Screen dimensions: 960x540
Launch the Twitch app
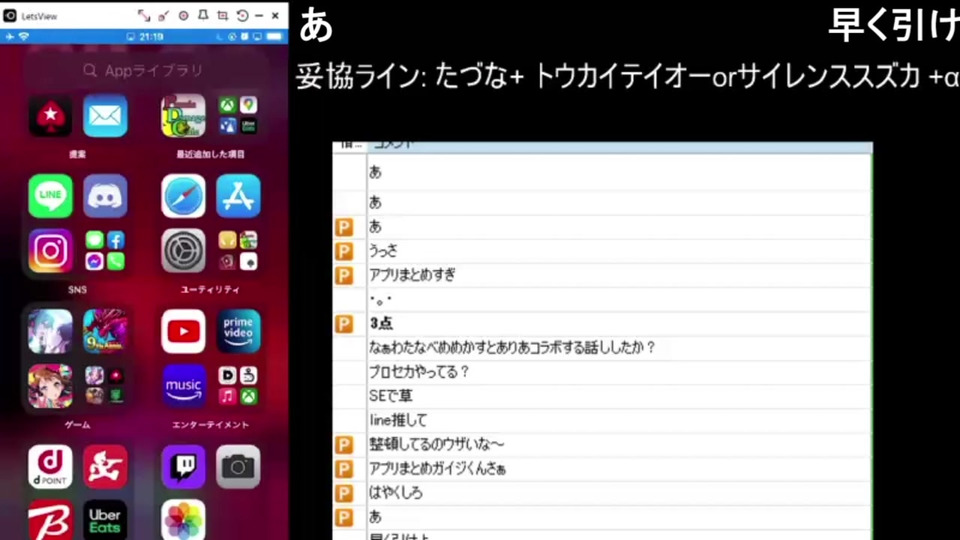pyautogui.click(x=183, y=467)
